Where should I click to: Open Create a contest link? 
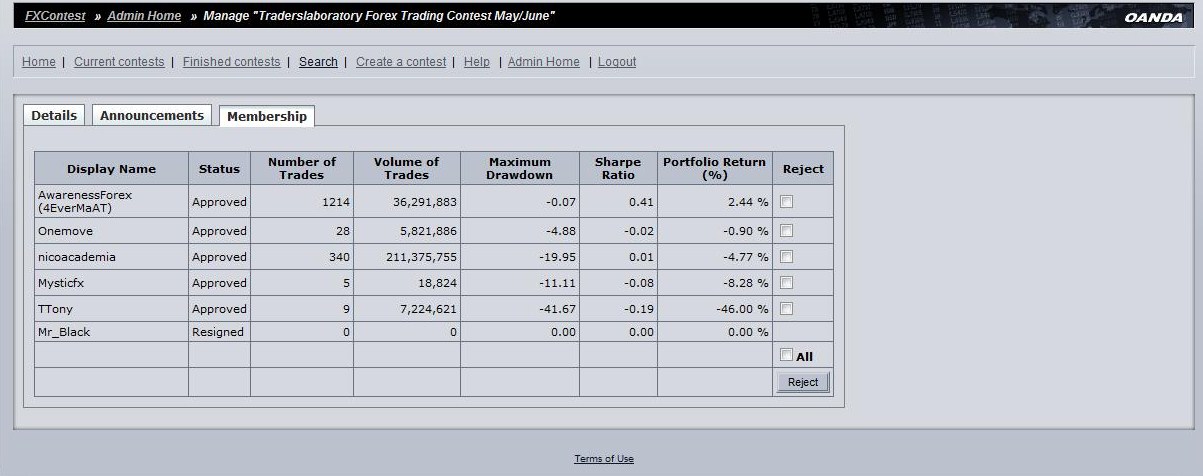pyautogui.click(x=401, y=62)
